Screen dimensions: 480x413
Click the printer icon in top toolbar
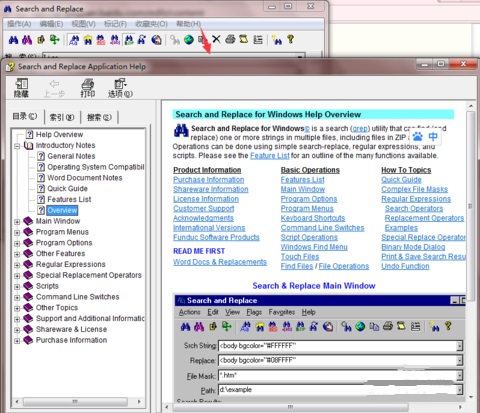pos(230,39)
